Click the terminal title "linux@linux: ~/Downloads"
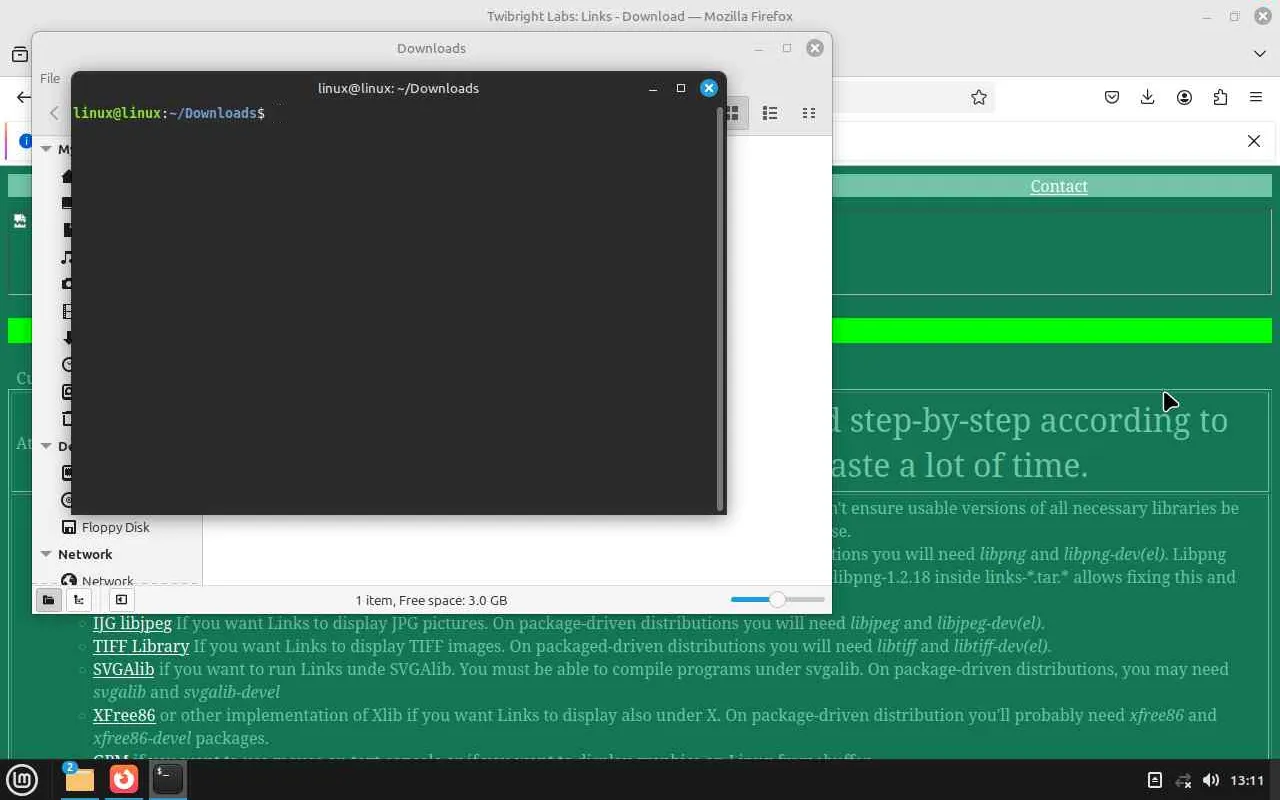The height and width of the screenshot is (800, 1280). point(398,88)
